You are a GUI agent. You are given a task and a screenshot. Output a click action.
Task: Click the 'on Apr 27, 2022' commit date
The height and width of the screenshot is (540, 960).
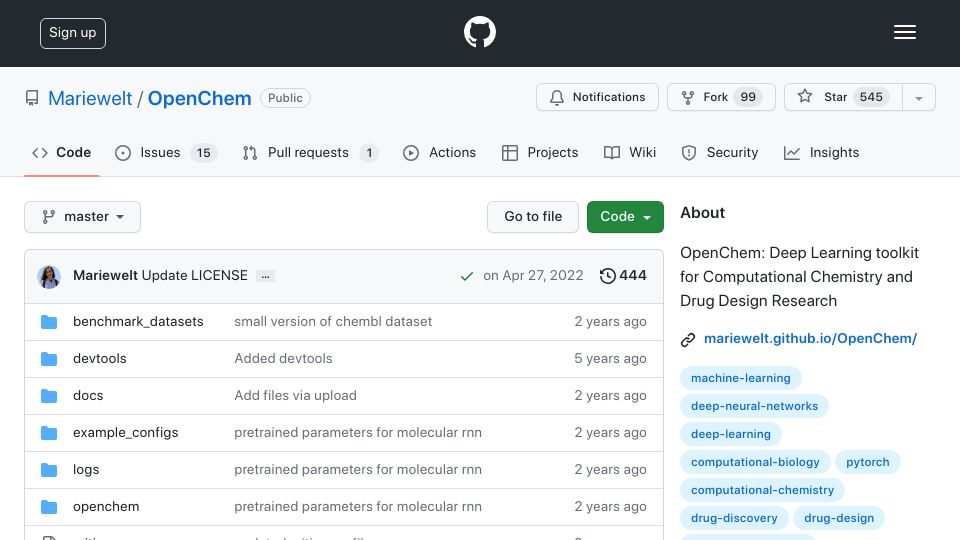533,276
